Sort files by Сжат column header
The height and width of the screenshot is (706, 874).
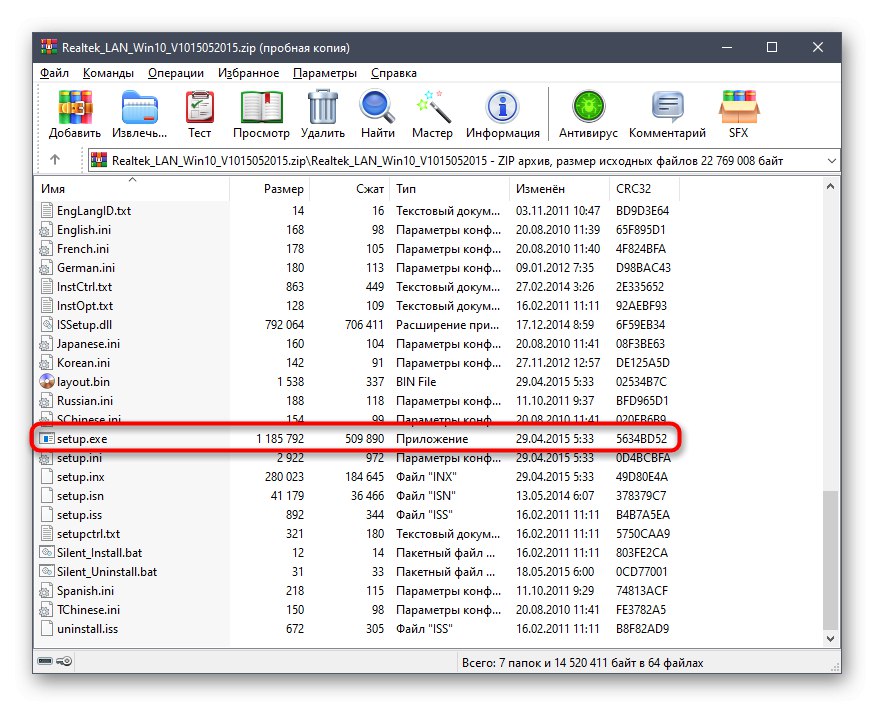350,189
